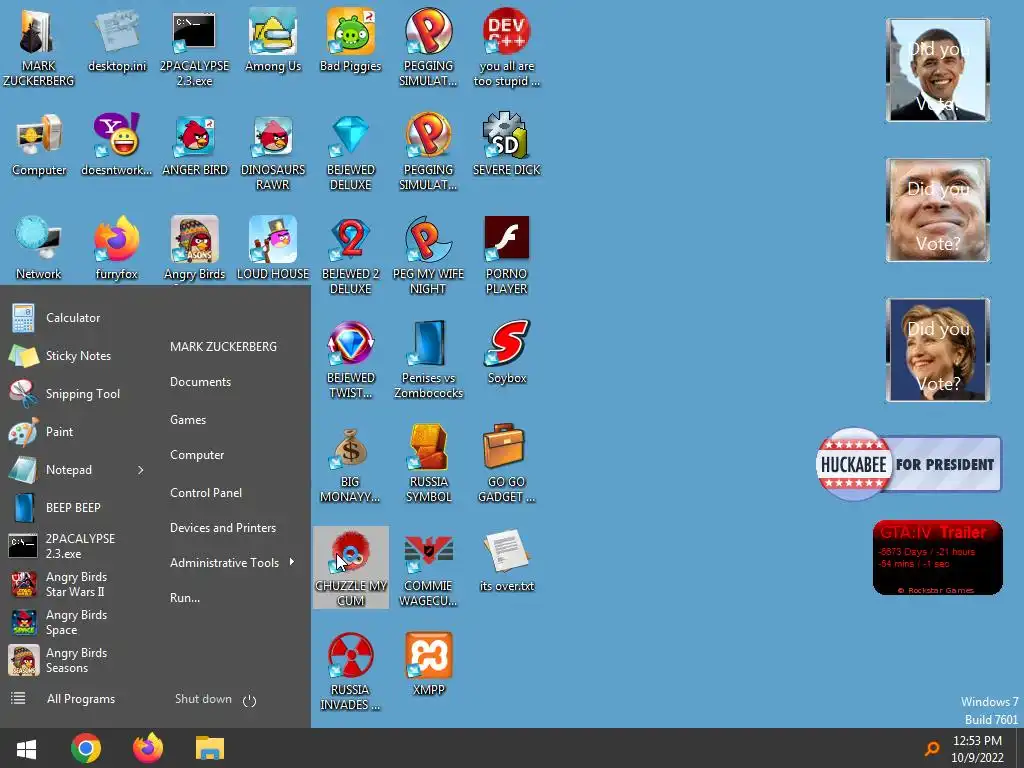Click the GTA:IV Trailer countdown gadget

point(938,558)
